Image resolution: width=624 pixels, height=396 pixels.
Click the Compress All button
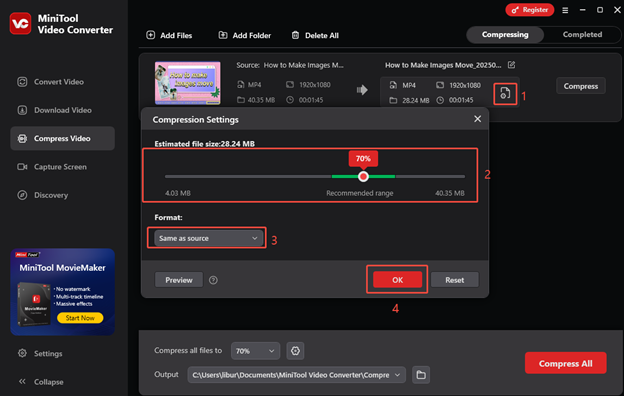(x=566, y=363)
